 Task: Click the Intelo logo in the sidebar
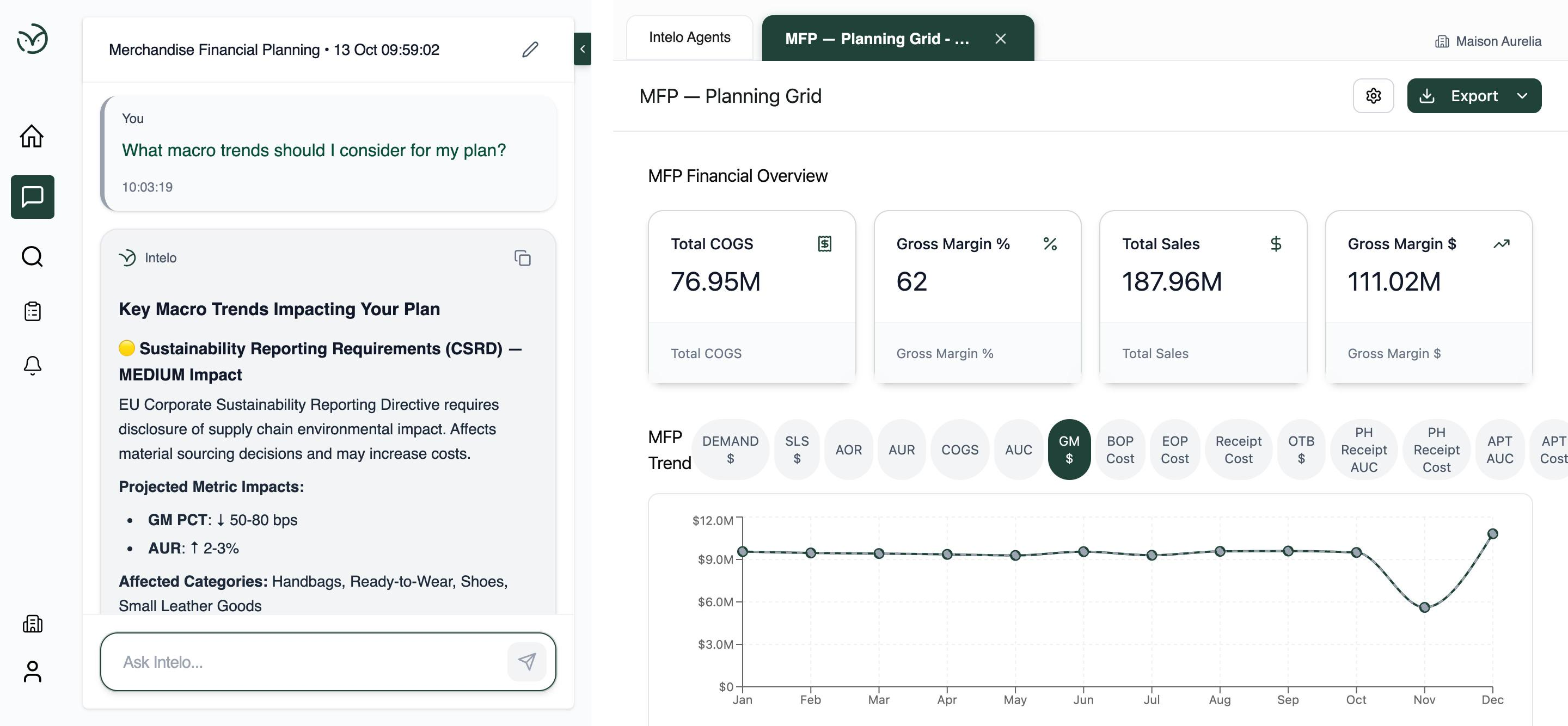pos(32,39)
